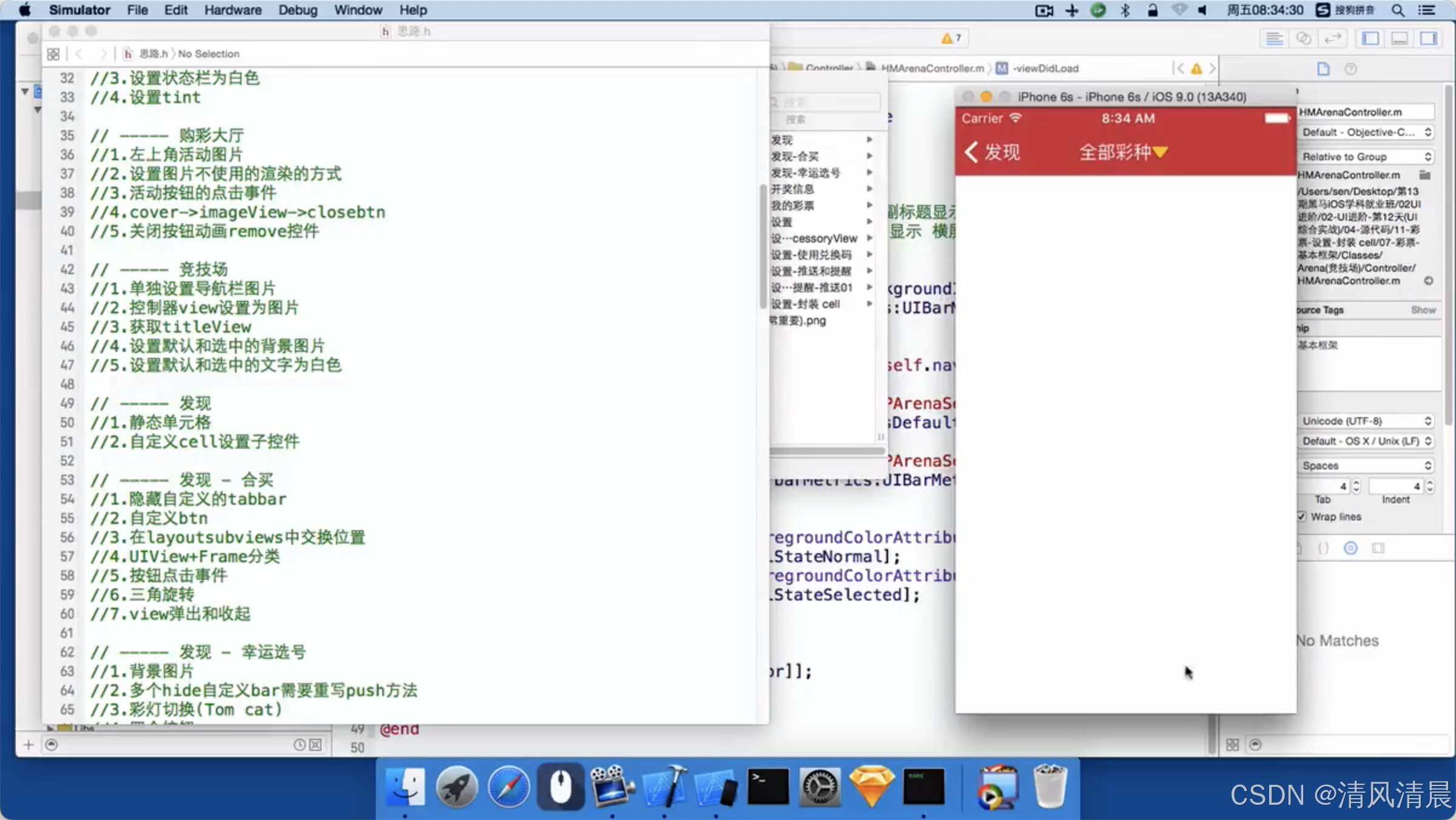The width and height of the screenshot is (1456, 820).
Task: Open Finder from the Dock
Action: pos(405,788)
